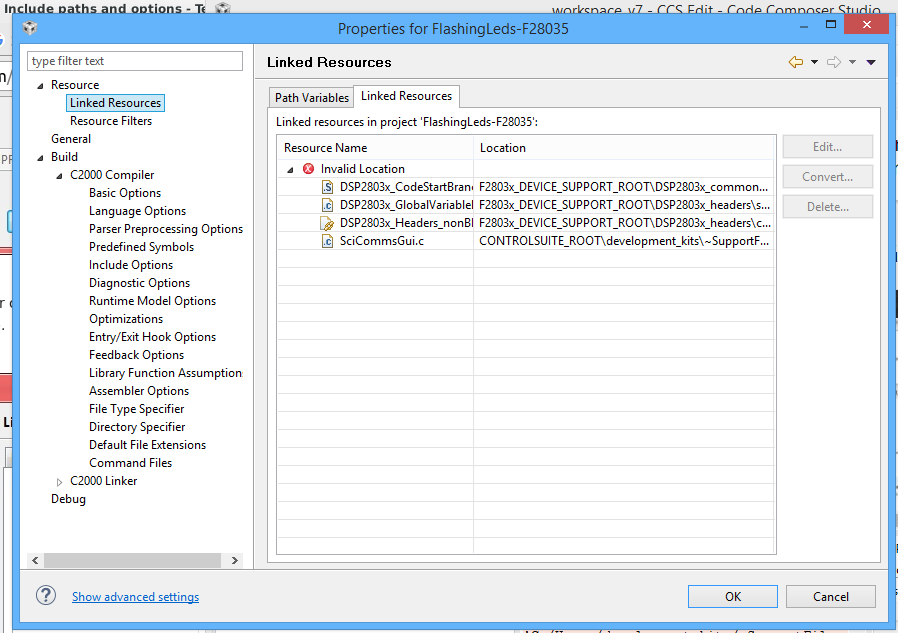Select Debug in the tree
The width and height of the screenshot is (898, 633).
(x=68, y=499)
